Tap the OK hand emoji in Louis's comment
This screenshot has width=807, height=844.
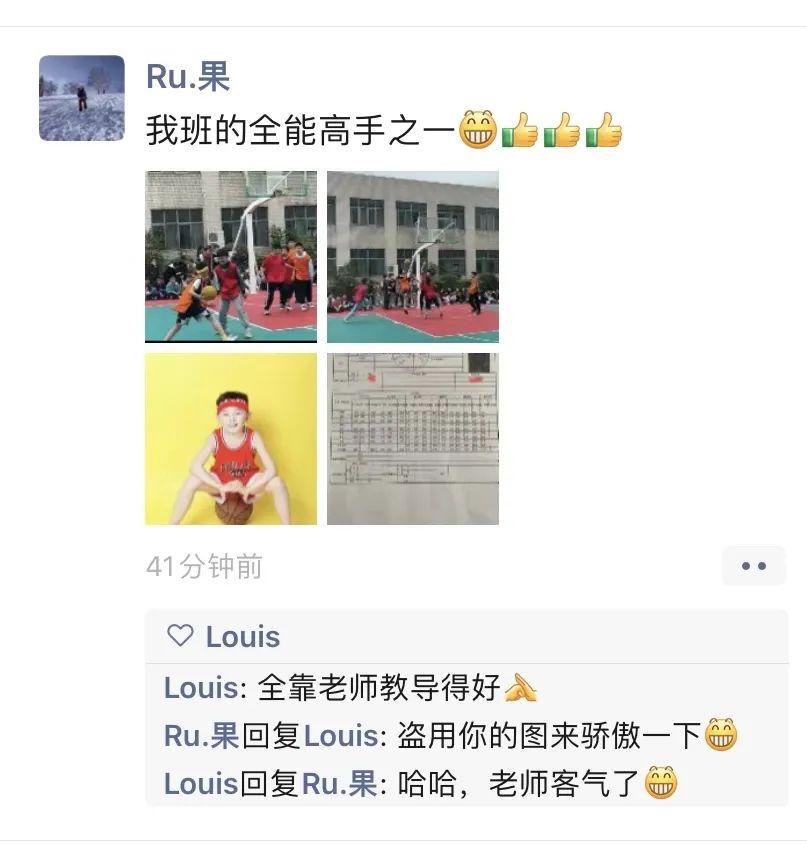(x=521, y=688)
